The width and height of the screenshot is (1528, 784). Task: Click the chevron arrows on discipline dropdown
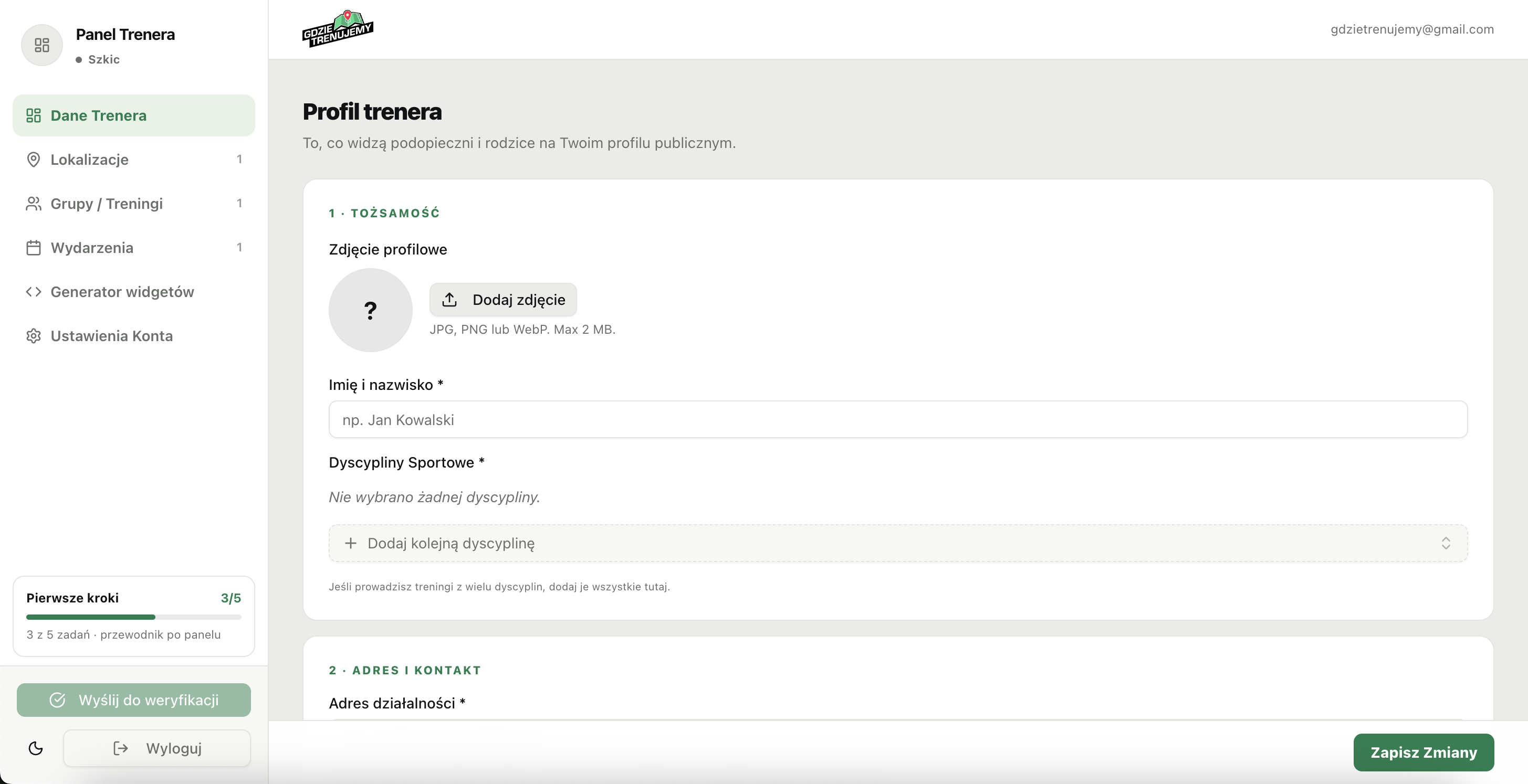(x=1446, y=544)
